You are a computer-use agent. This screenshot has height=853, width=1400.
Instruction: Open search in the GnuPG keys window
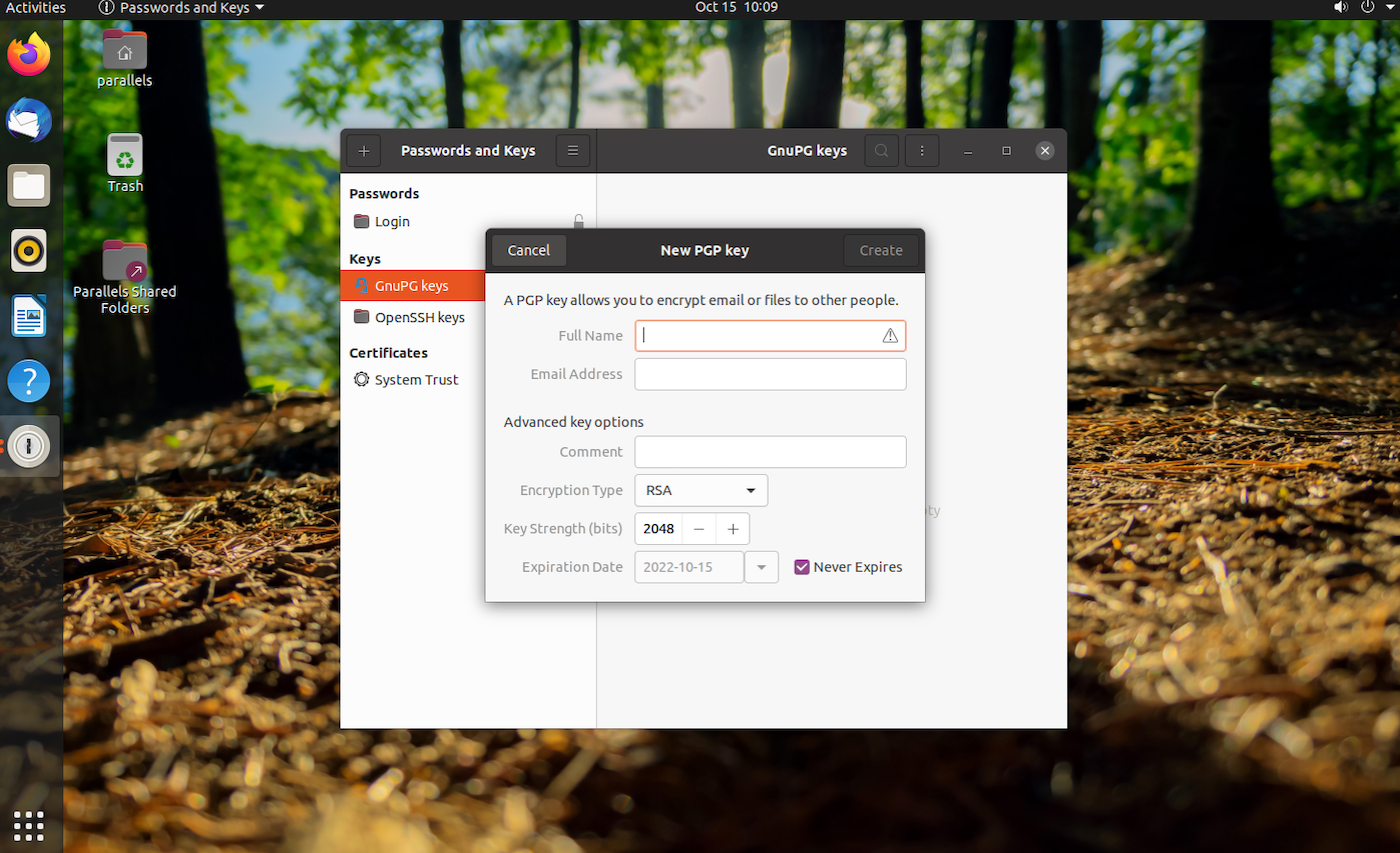(880, 150)
